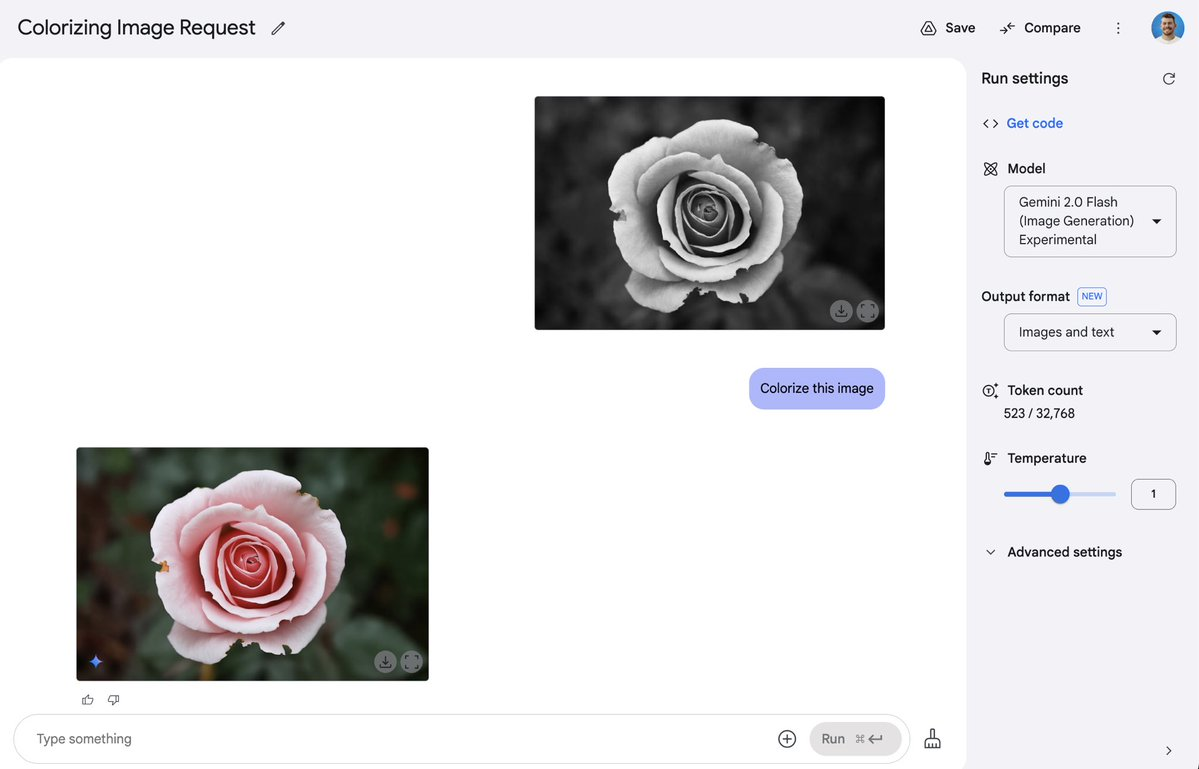Click the Save button
Screen dimensions: 1199x769
click(948, 28)
